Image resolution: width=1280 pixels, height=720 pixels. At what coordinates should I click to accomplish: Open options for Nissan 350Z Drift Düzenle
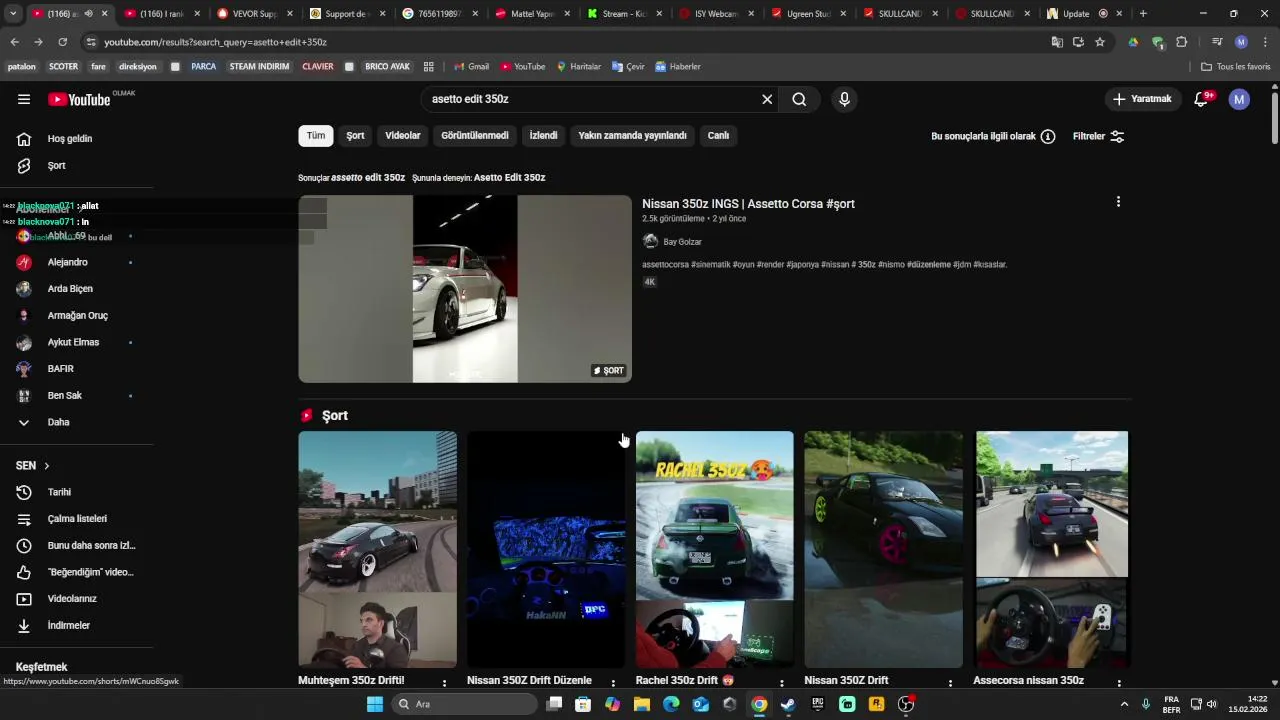click(614, 684)
